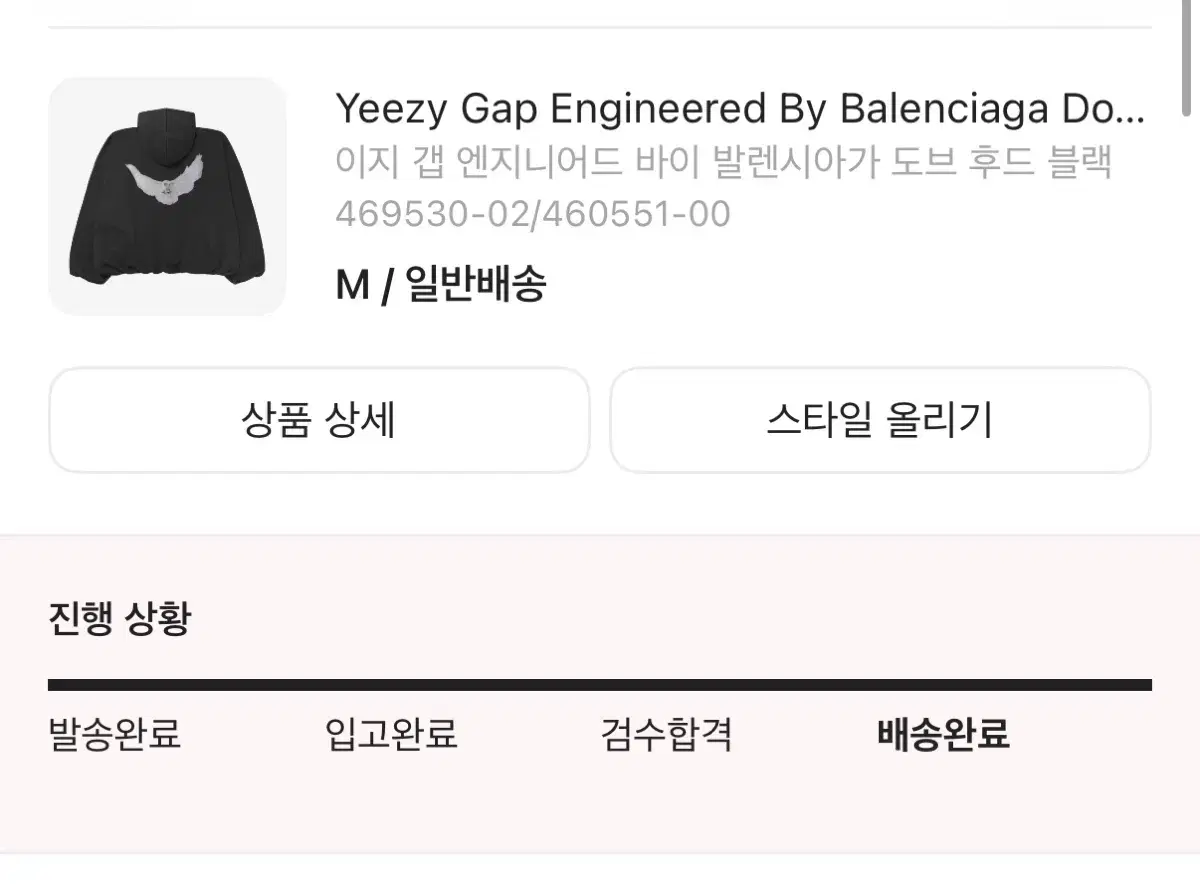Tap the size M label
The height and width of the screenshot is (887, 1200).
(352, 287)
